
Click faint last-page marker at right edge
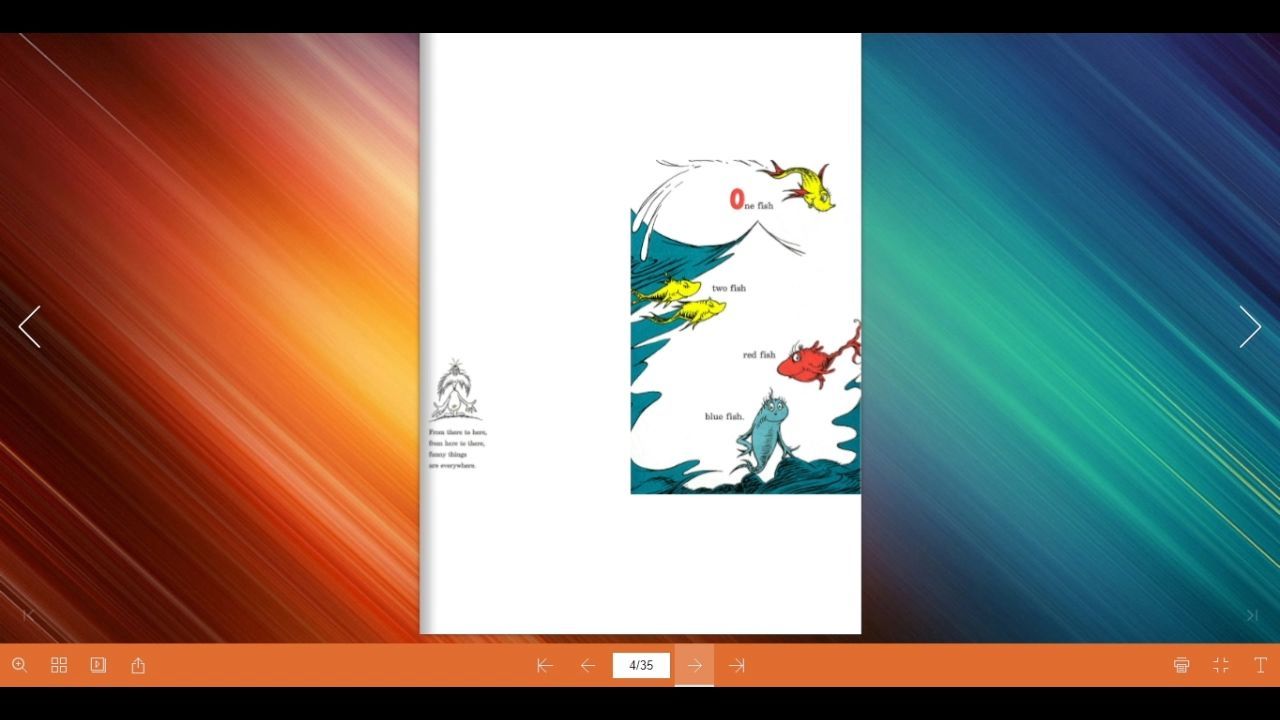[1251, 615]
